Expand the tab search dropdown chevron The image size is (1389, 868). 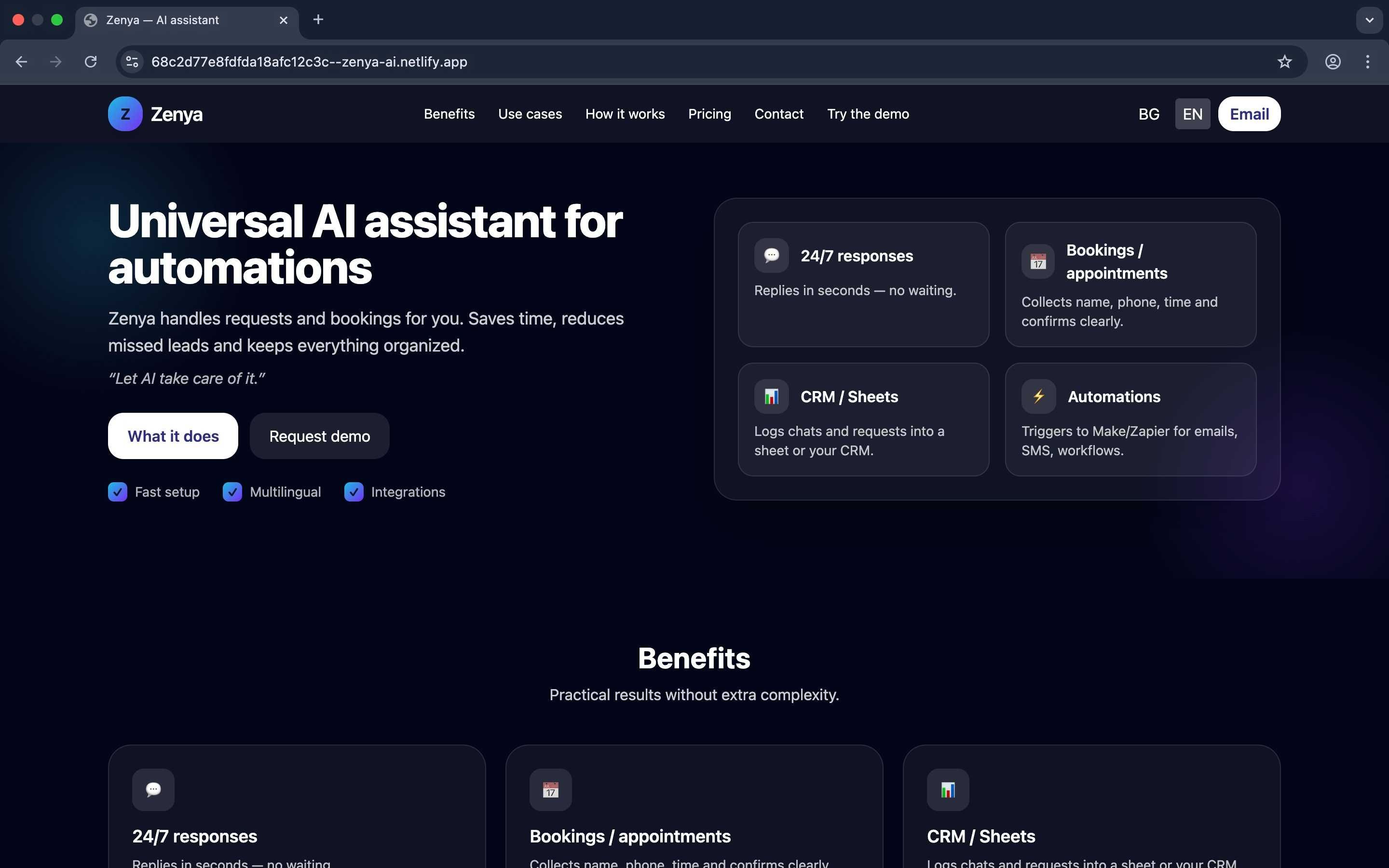(1370, 20)
